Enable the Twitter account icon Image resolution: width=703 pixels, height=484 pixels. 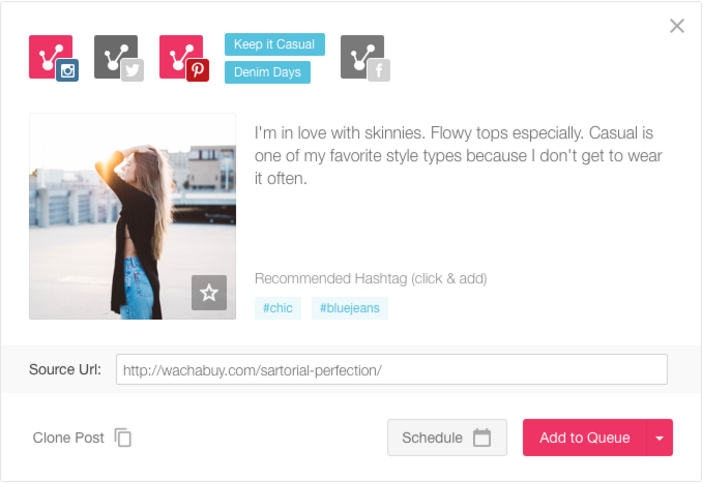118,58
